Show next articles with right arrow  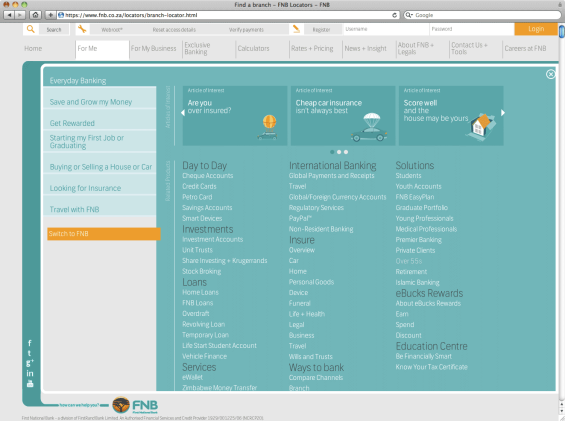point(503,113)
